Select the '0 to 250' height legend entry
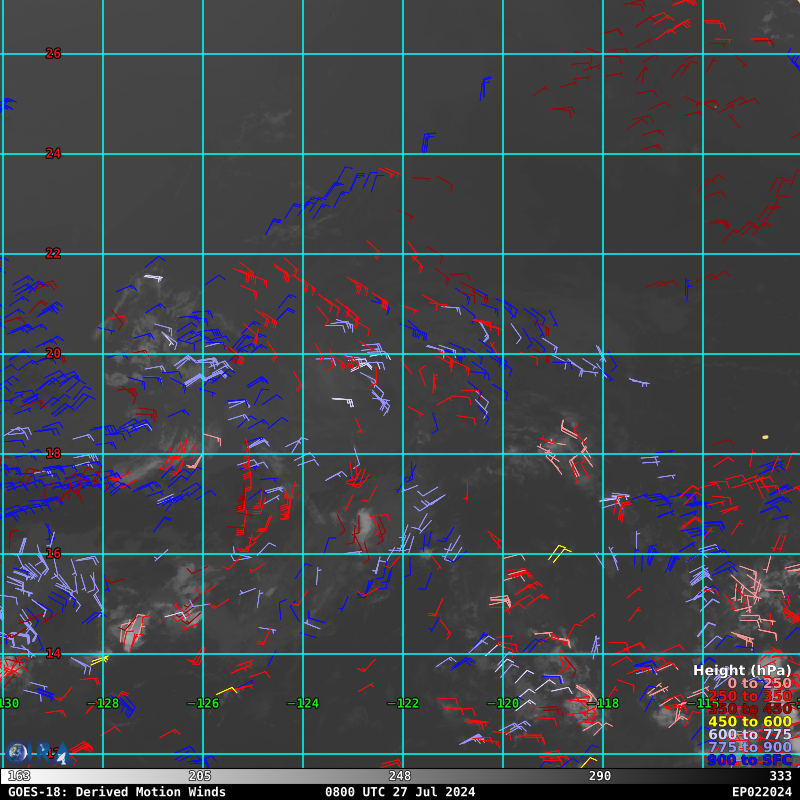800x800 pixels. click(759, 683)
